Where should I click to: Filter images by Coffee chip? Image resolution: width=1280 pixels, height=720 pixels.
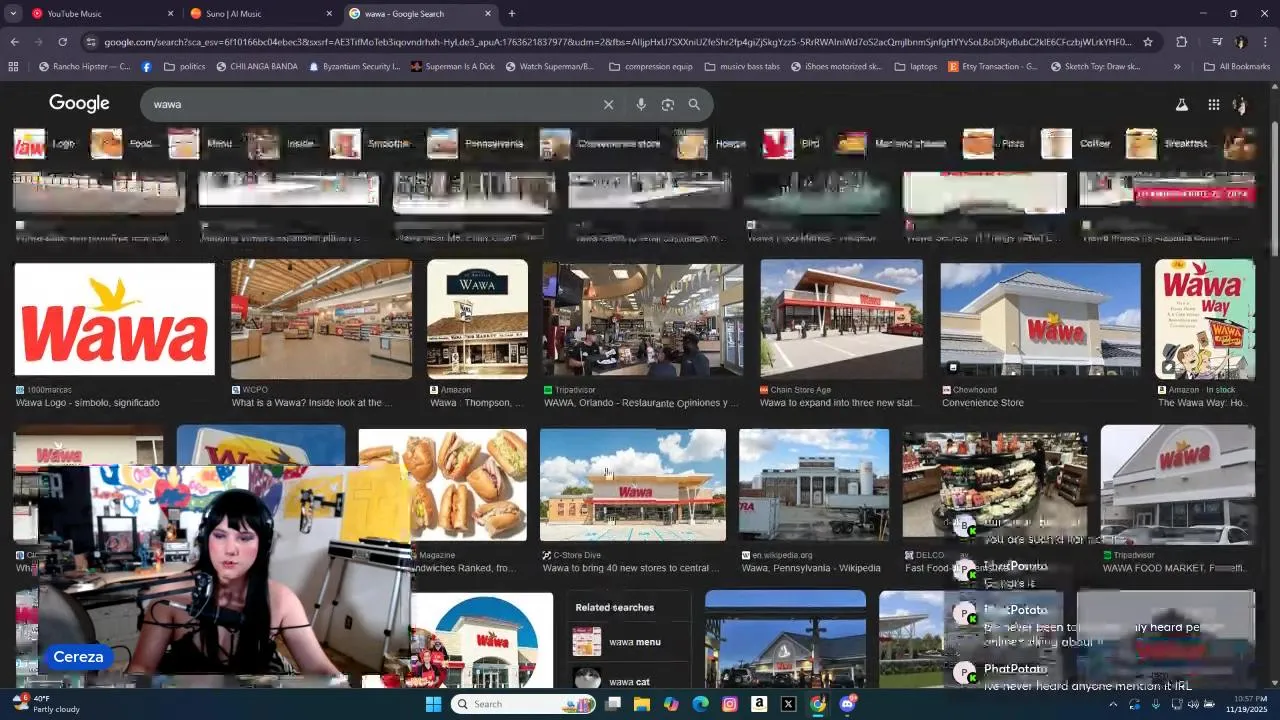pos(1075,144)
